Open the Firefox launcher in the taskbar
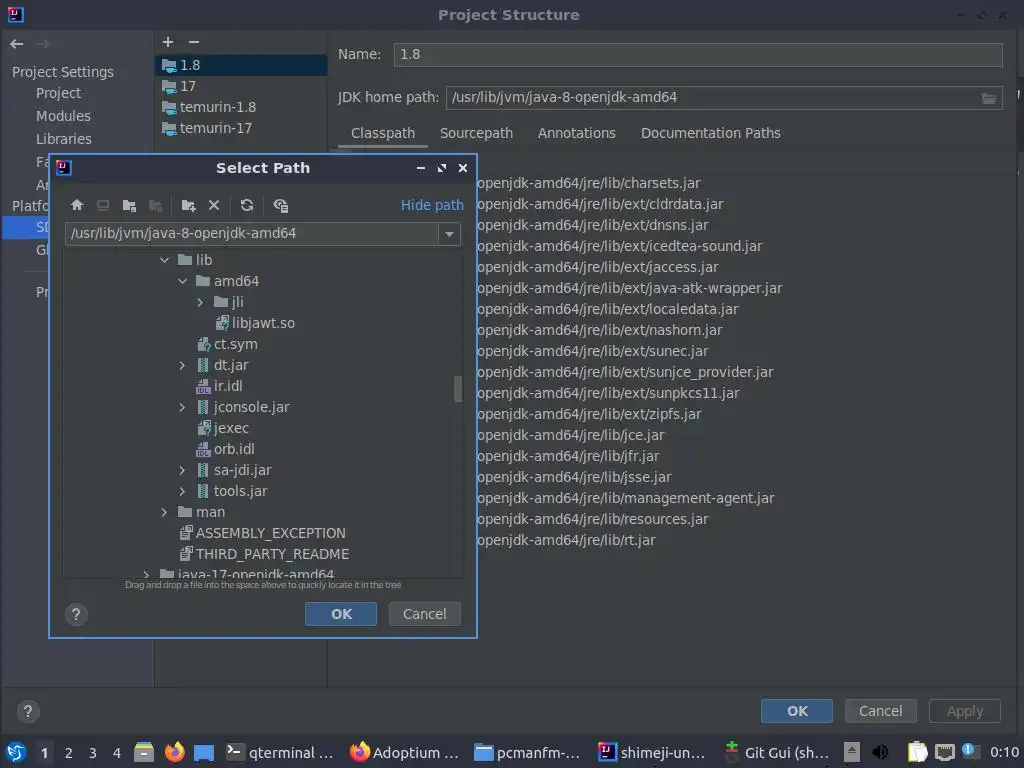 [174, 752]
